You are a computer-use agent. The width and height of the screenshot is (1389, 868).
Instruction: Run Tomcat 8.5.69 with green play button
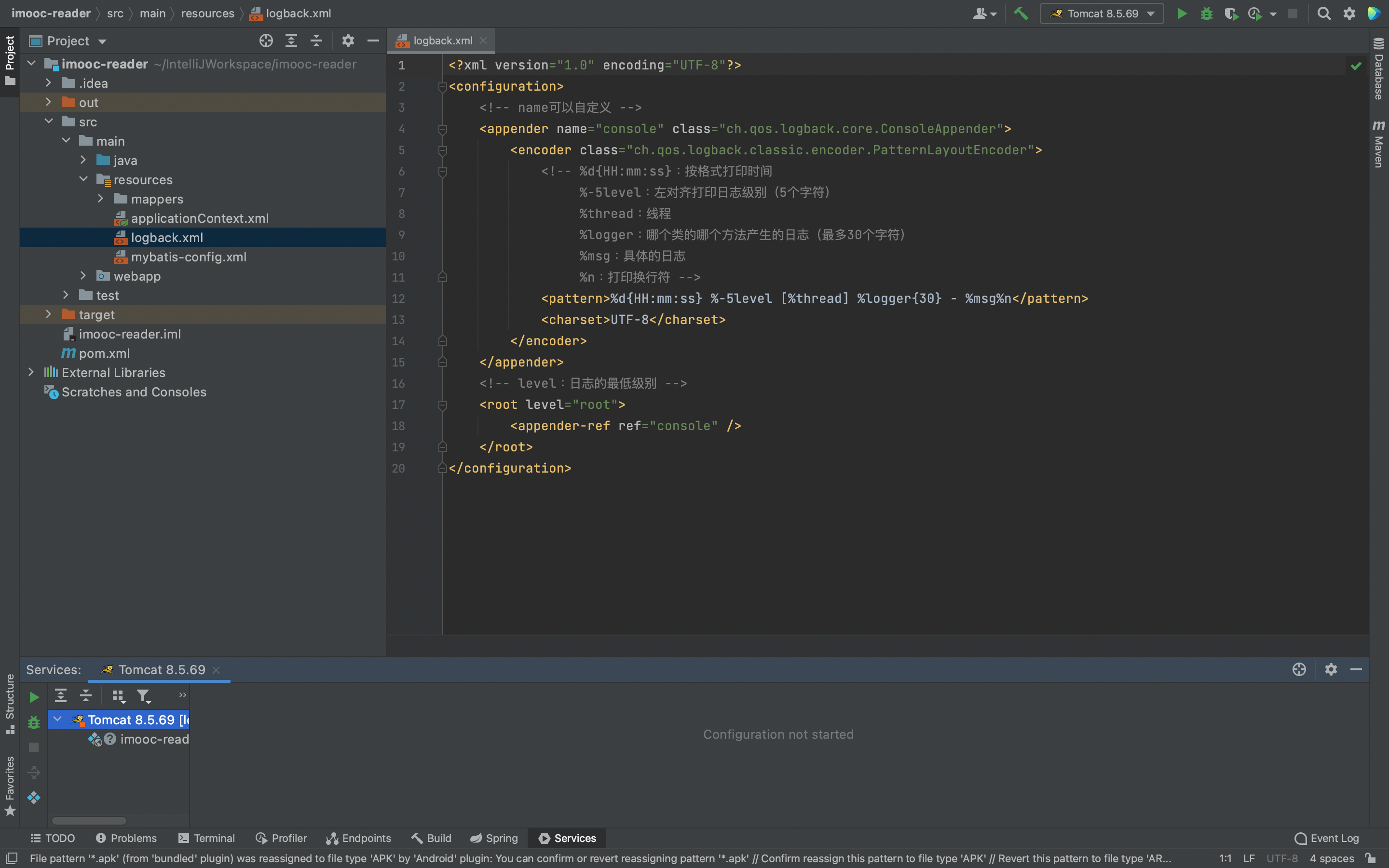point(1181,13)
